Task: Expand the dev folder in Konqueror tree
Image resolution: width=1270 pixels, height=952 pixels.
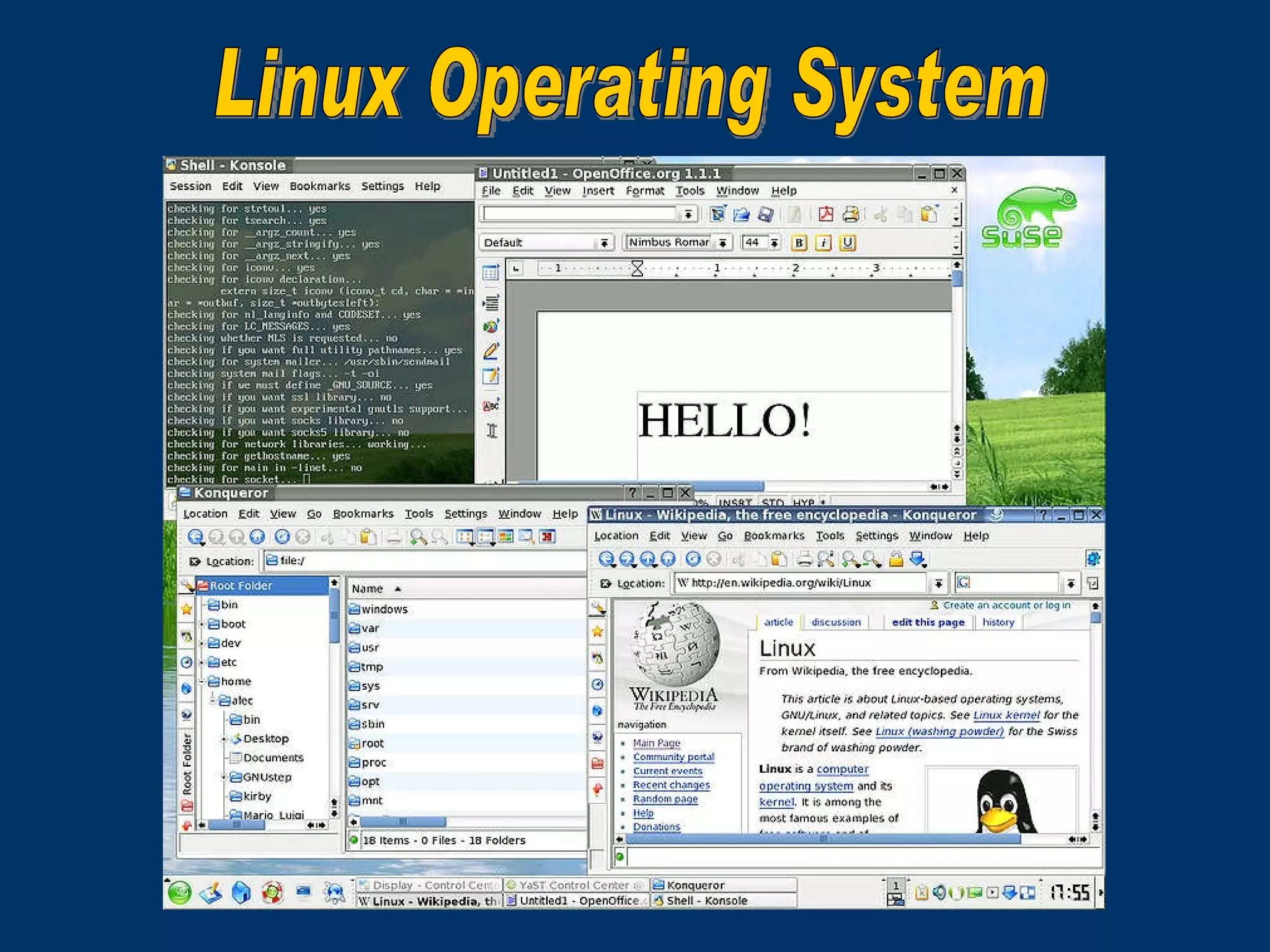Action: pos(202,643)
